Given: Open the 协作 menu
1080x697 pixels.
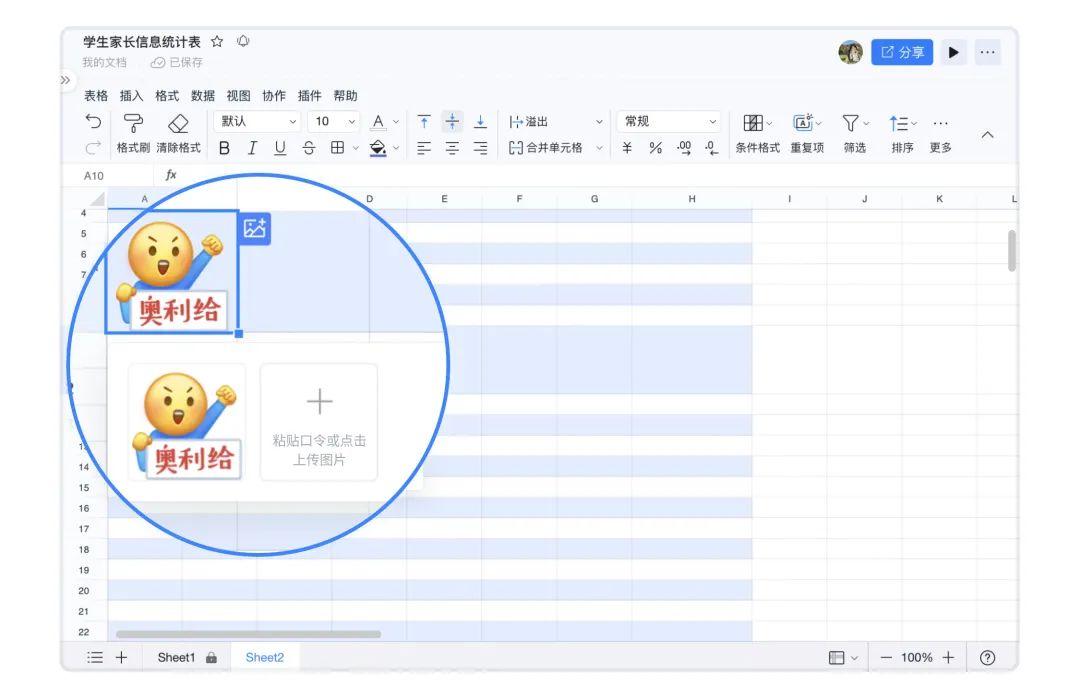Looking at the screenshot, I should [274, 96].
